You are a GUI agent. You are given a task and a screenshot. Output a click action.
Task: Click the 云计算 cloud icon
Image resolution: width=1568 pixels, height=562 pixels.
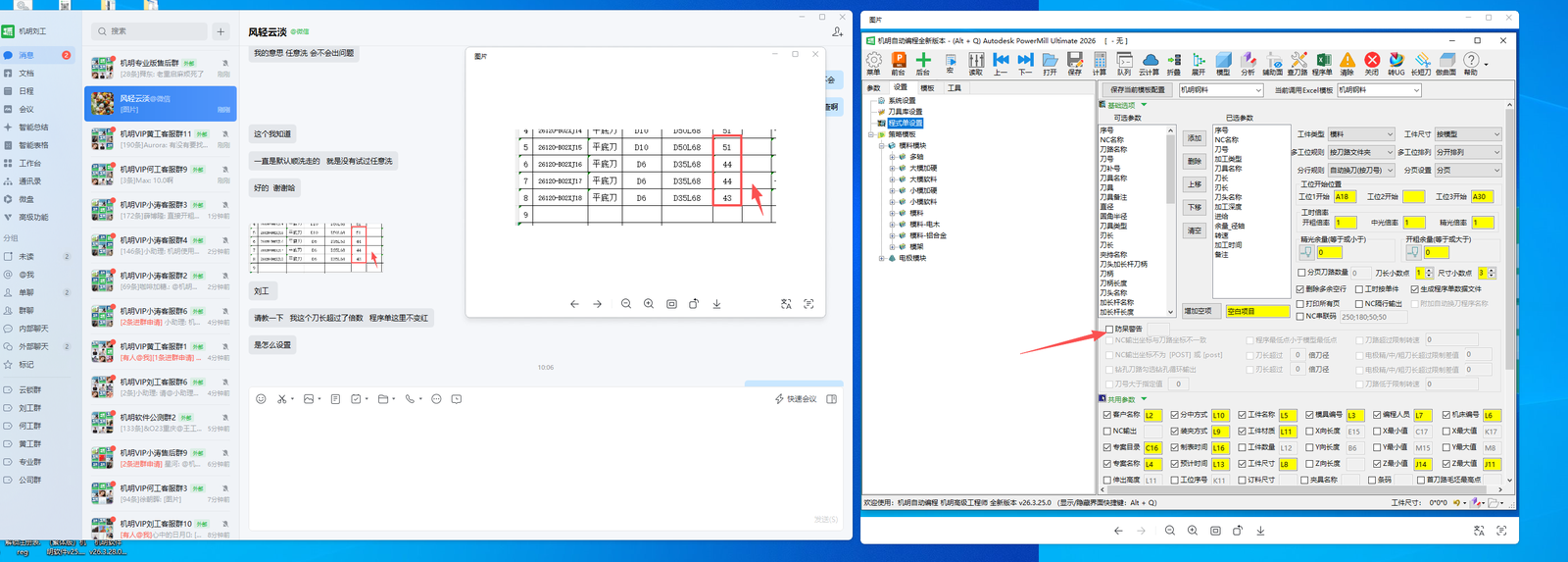tap(1150, 62)
